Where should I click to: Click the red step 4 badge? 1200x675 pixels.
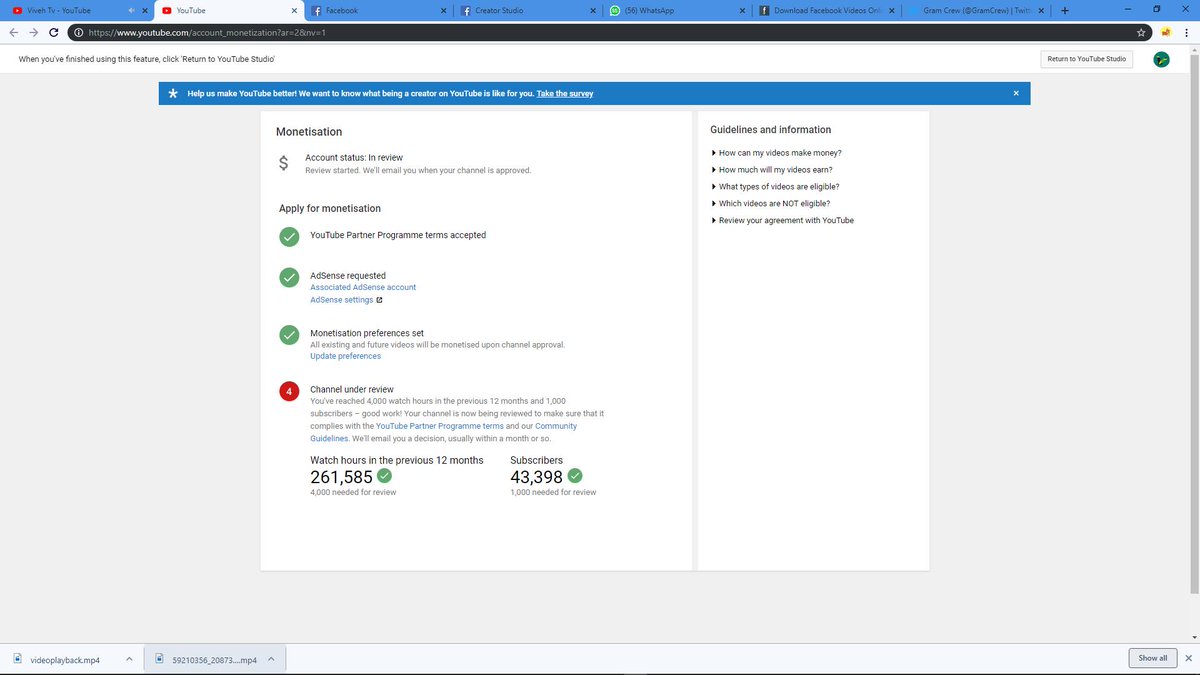pos(289,391)
